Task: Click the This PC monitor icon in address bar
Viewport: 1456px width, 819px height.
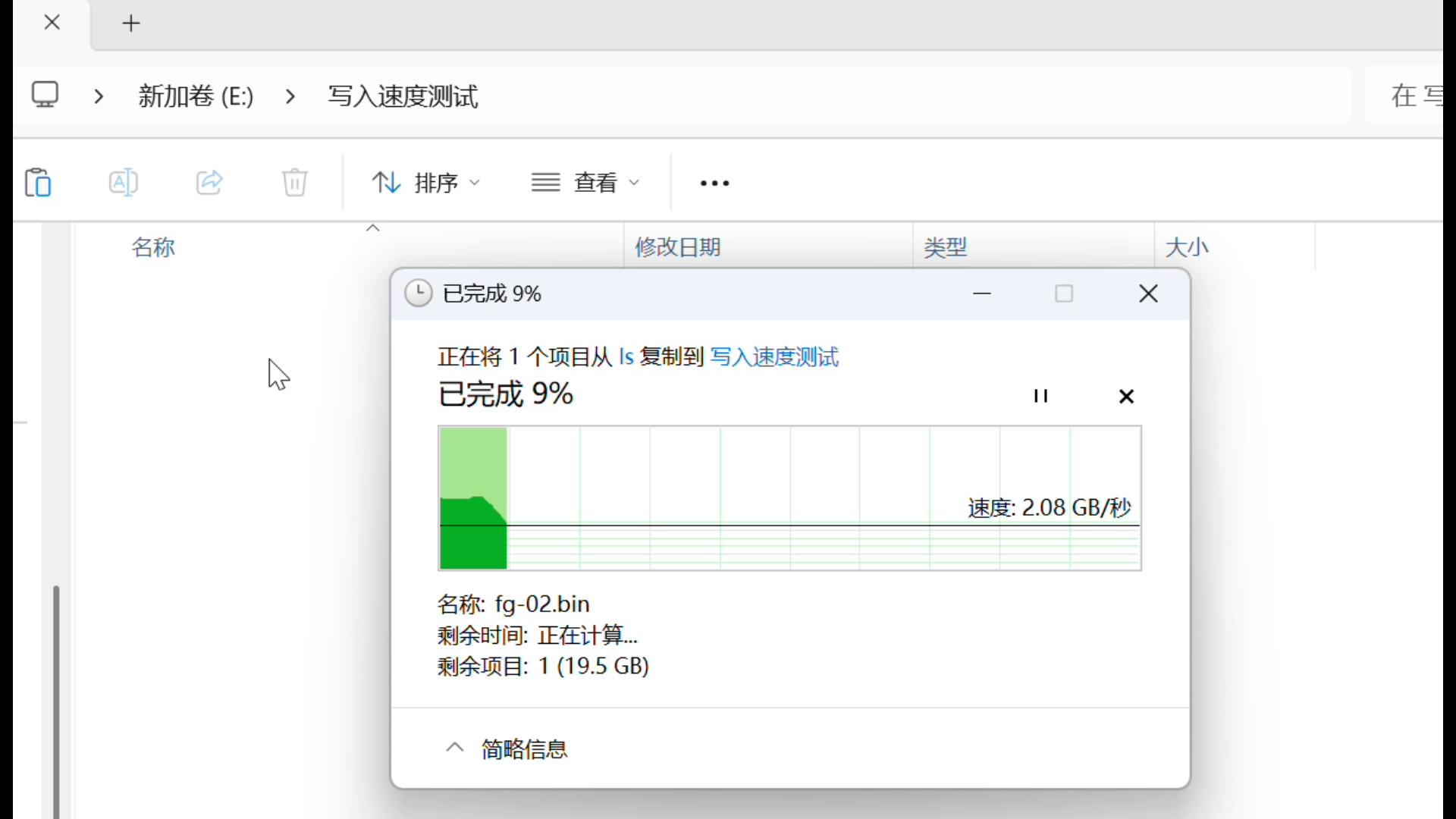Action: click(x=45, y=96)
